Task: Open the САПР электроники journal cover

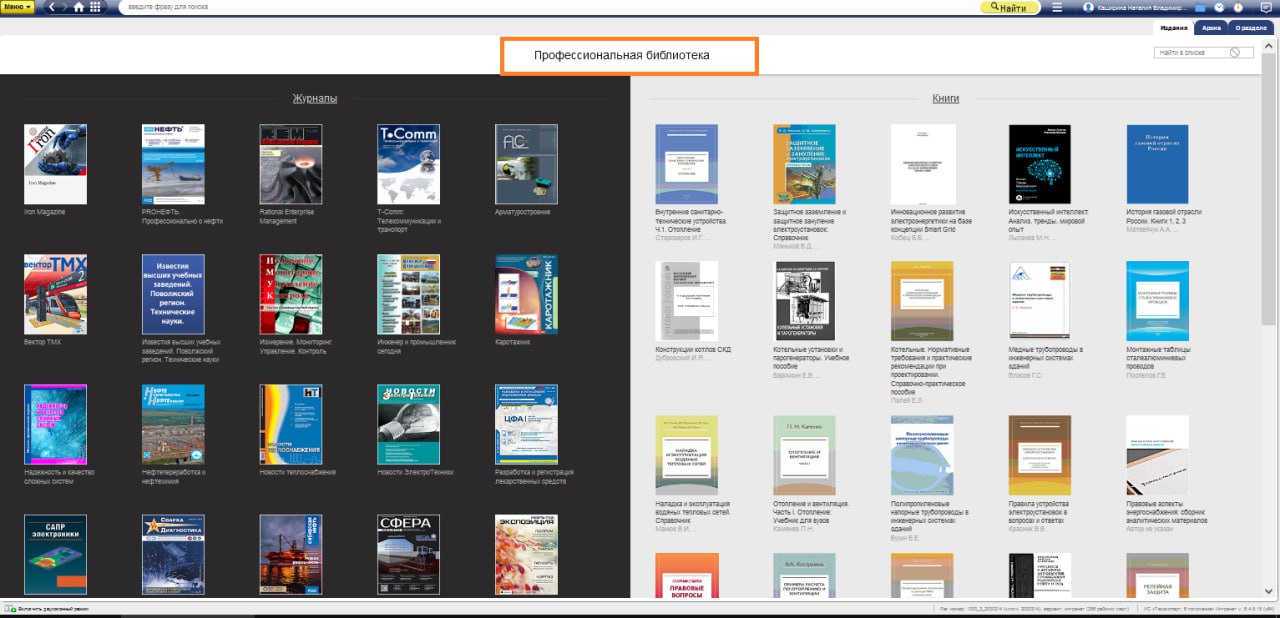Action: [x=55, y=554]
